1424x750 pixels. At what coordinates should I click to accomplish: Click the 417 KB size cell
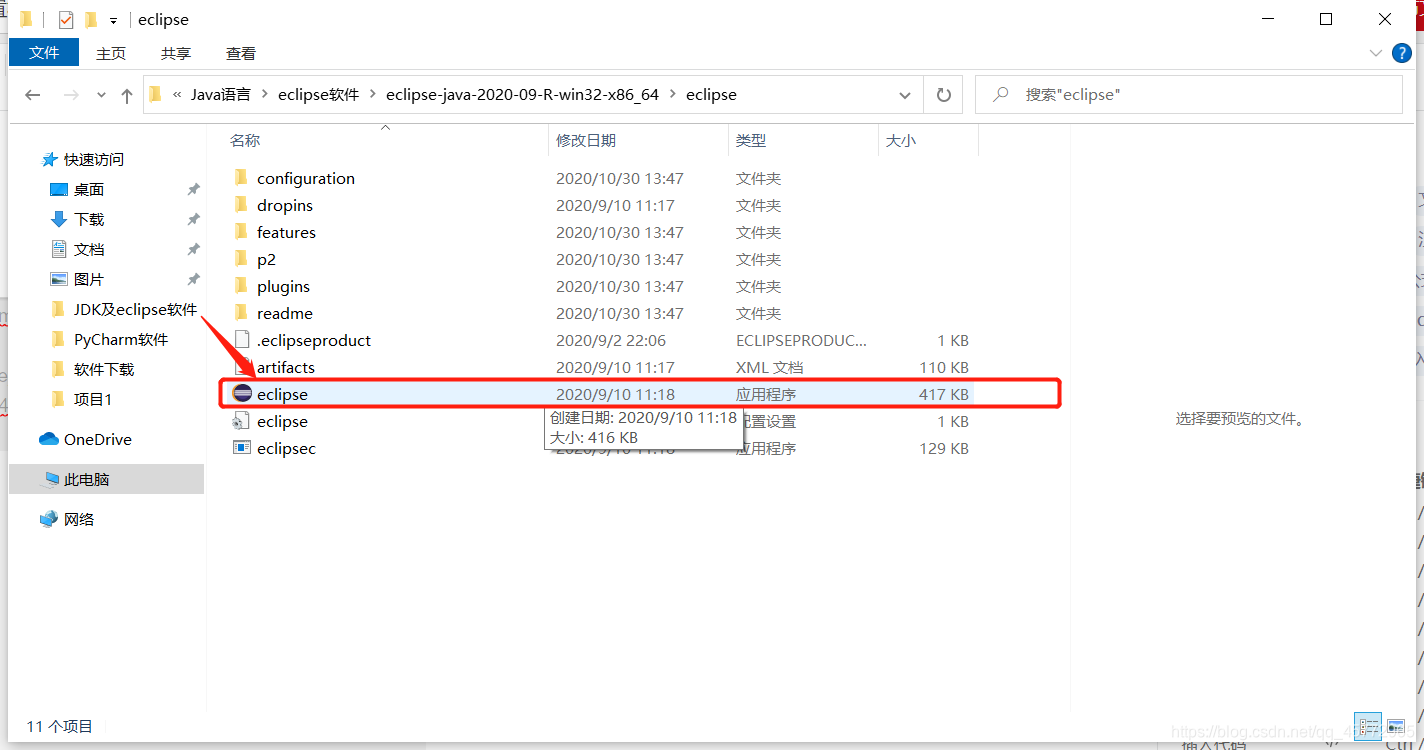click(943, 394)
